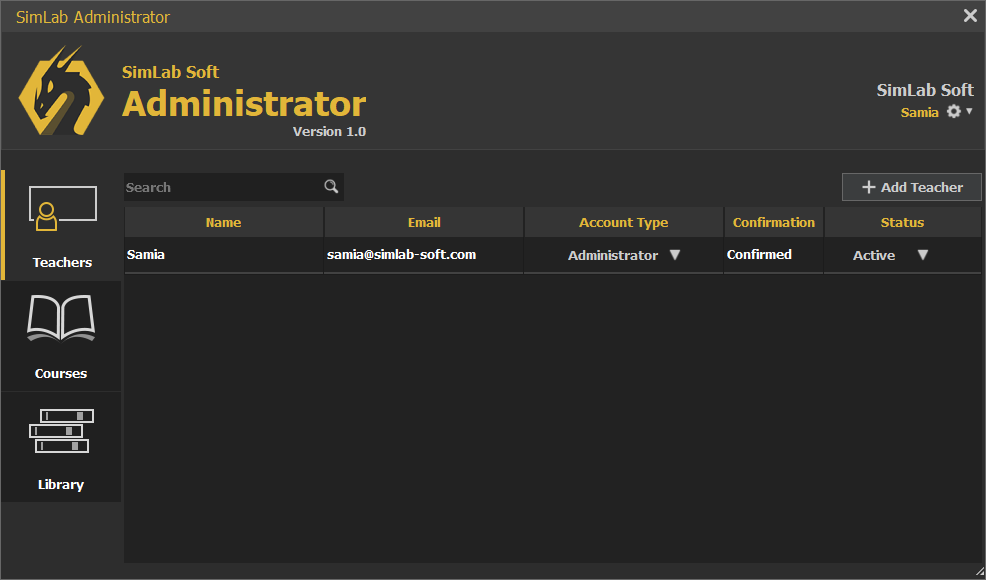Click the Add Teacher button
Screen dimensions: 986x580
(912, 187)
